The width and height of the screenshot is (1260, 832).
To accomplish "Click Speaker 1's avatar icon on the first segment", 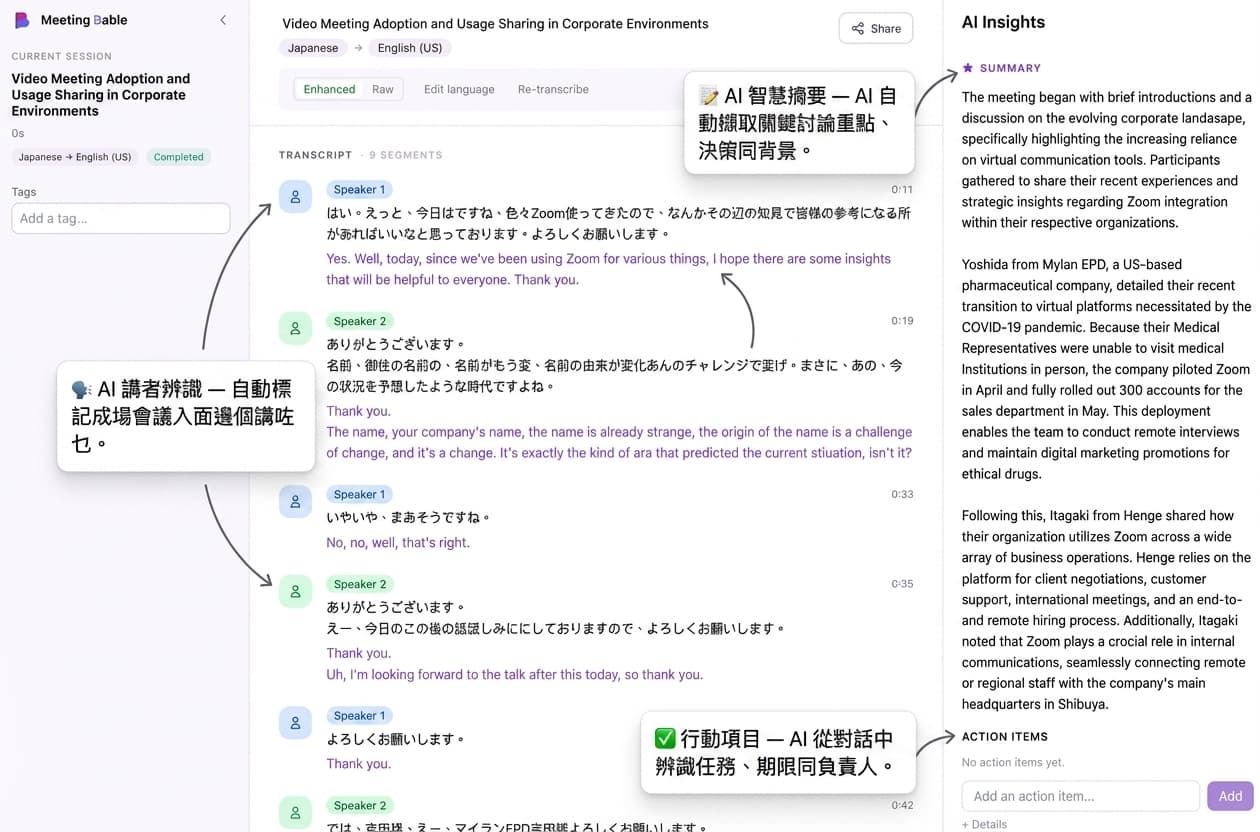I will [x=295, y=197].
